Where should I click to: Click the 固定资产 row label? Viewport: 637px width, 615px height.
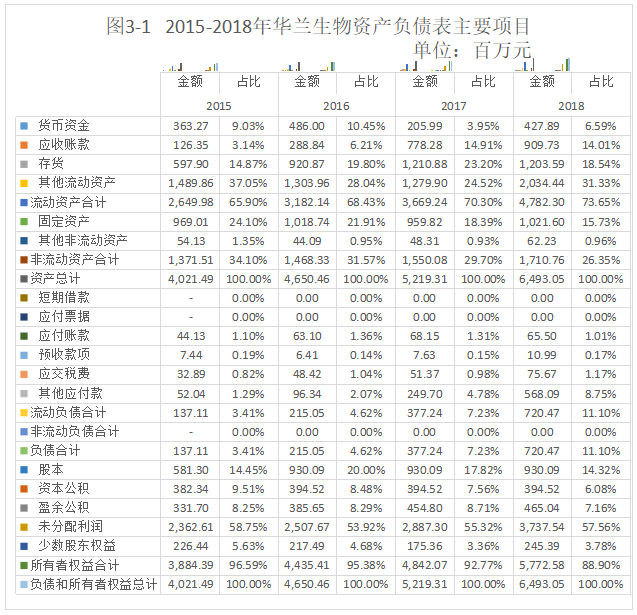(x=64, y=221)
